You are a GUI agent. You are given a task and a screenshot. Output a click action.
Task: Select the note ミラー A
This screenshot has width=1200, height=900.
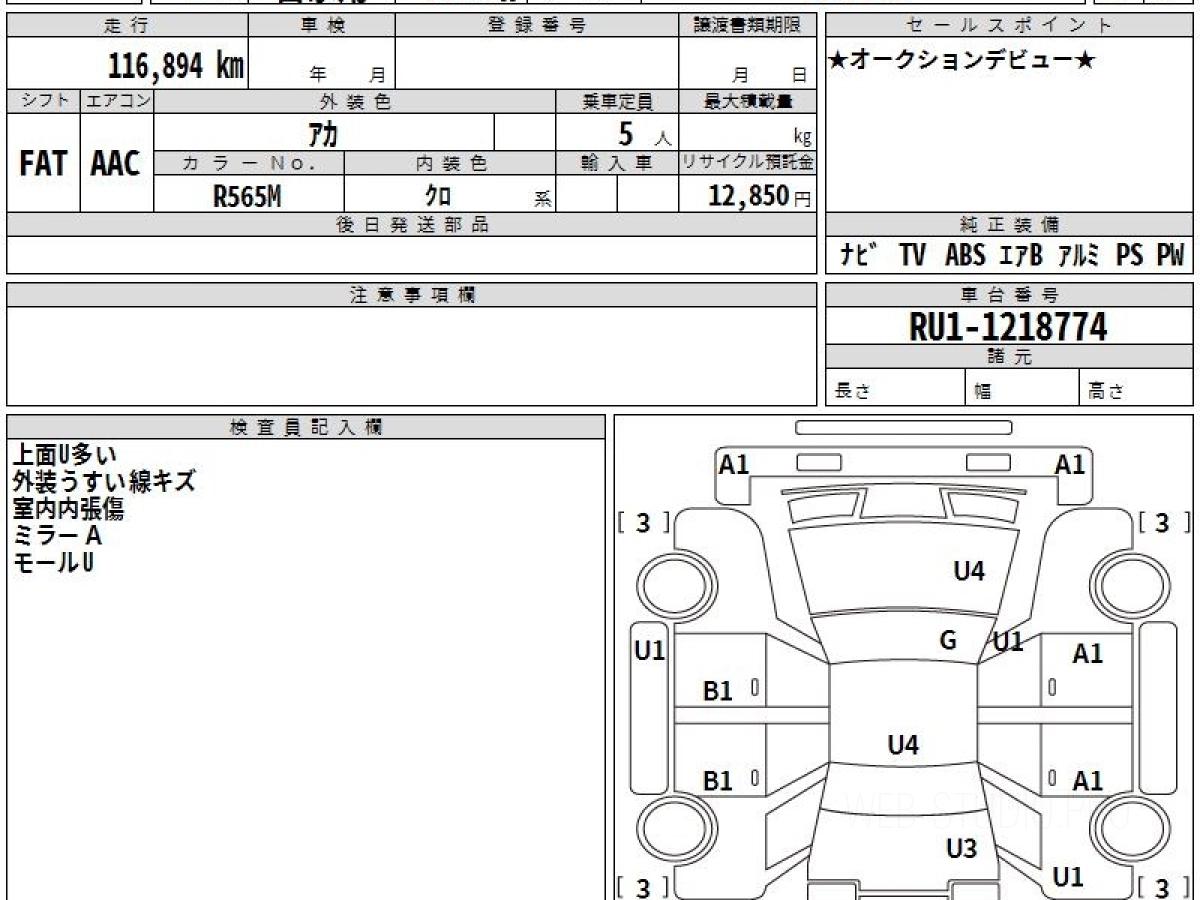click(57, 536)
